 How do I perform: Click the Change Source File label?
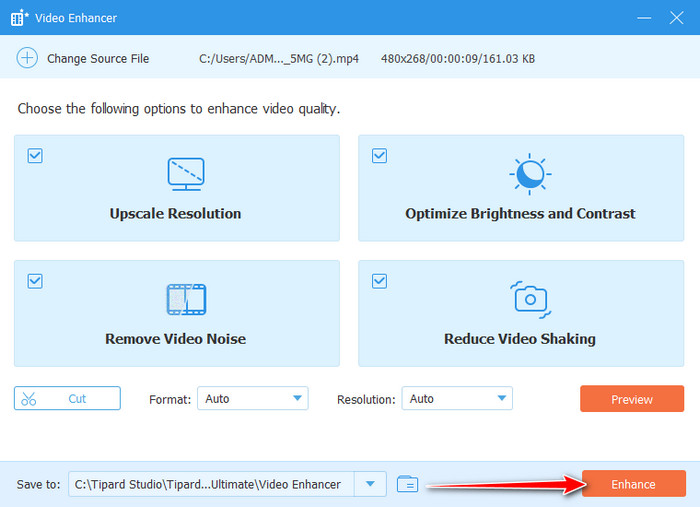click(98, 58)
